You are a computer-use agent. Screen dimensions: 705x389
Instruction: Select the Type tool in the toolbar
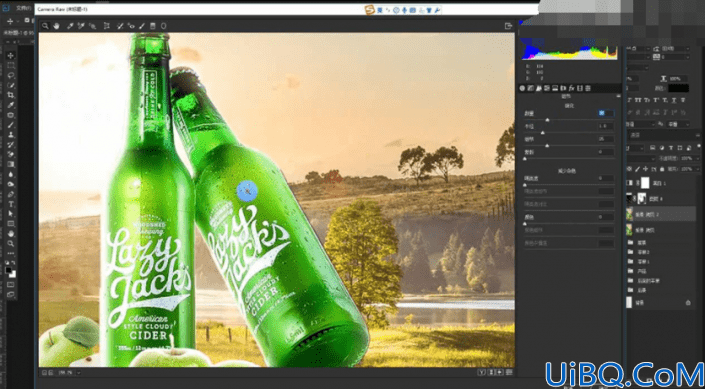coord(11,204)
